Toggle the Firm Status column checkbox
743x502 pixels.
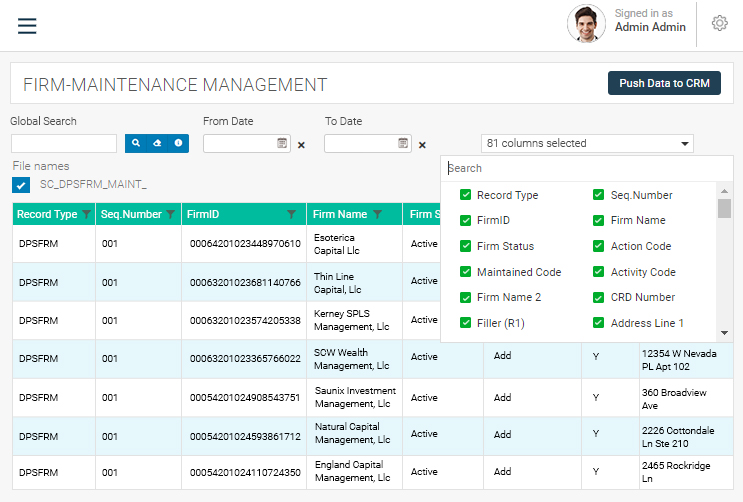pos(465,246)
